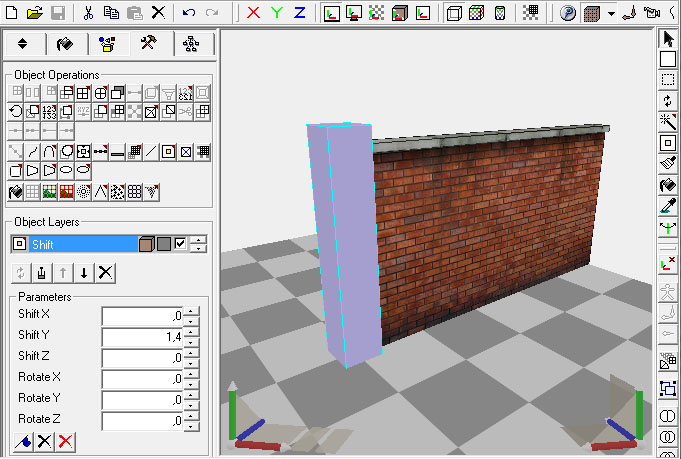The image size is (681, 459).
Task: Increase Shift Y value with up spinner
Action: click(x=191, y=332)
